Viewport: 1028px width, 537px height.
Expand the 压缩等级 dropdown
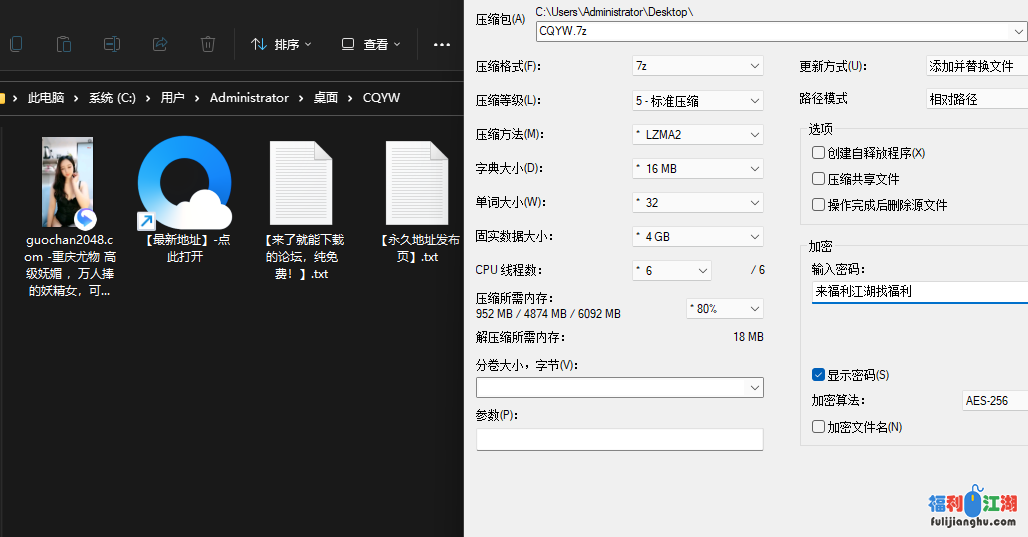click(x=698, y=101)
